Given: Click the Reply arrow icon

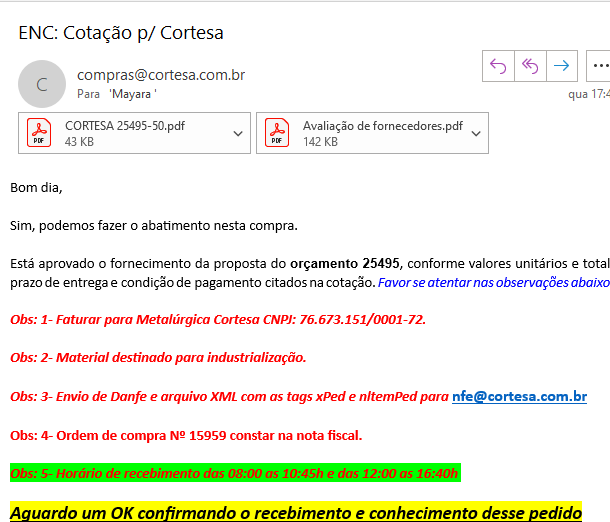Looking at the screenshot, I should point(497,66).
